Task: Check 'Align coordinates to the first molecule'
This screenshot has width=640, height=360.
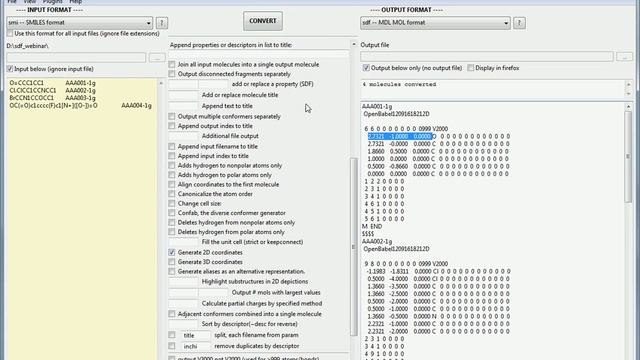Action: pyautogui.click(x=172, y=184)
